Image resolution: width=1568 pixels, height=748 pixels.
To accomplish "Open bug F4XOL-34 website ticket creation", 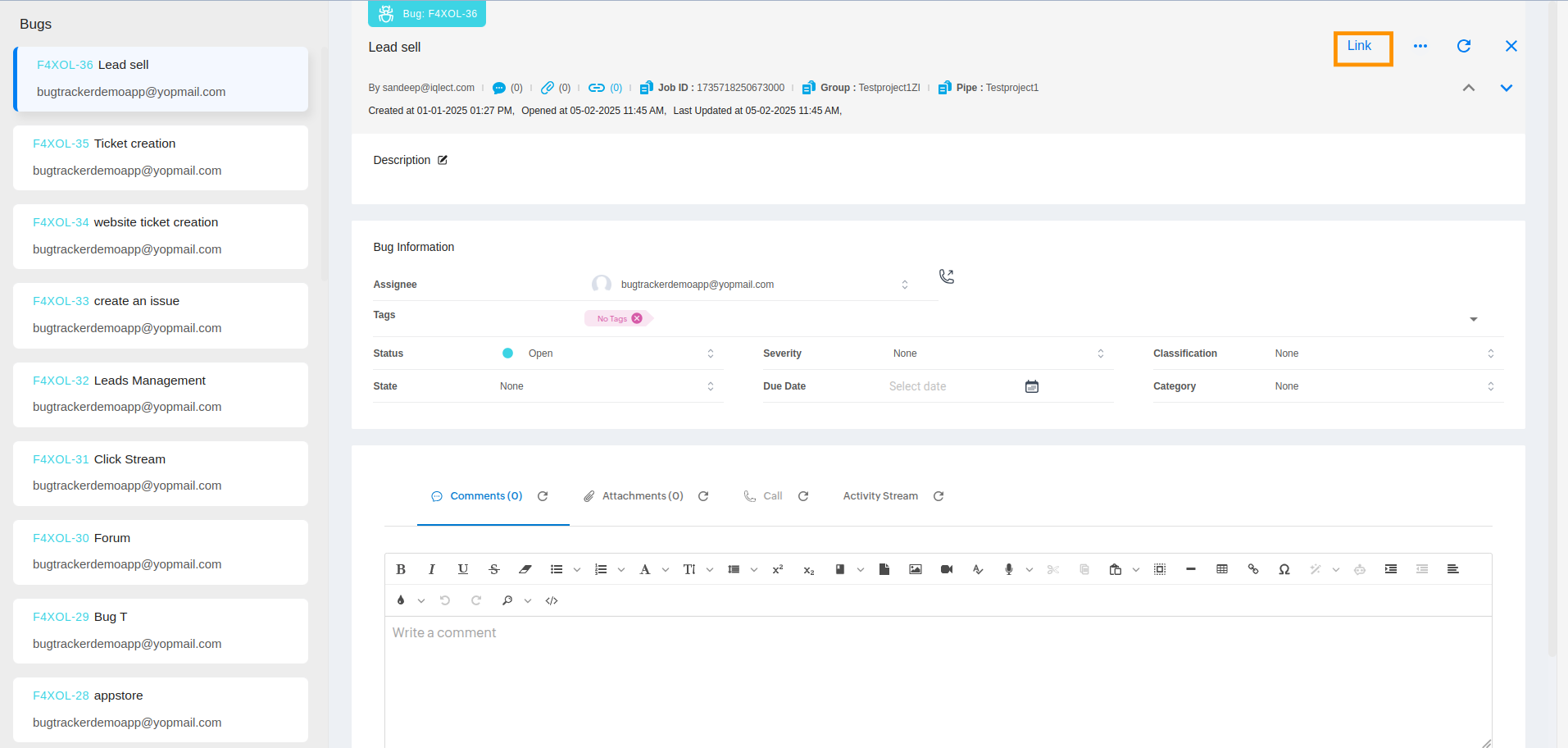I will click(x=161, y=236).
